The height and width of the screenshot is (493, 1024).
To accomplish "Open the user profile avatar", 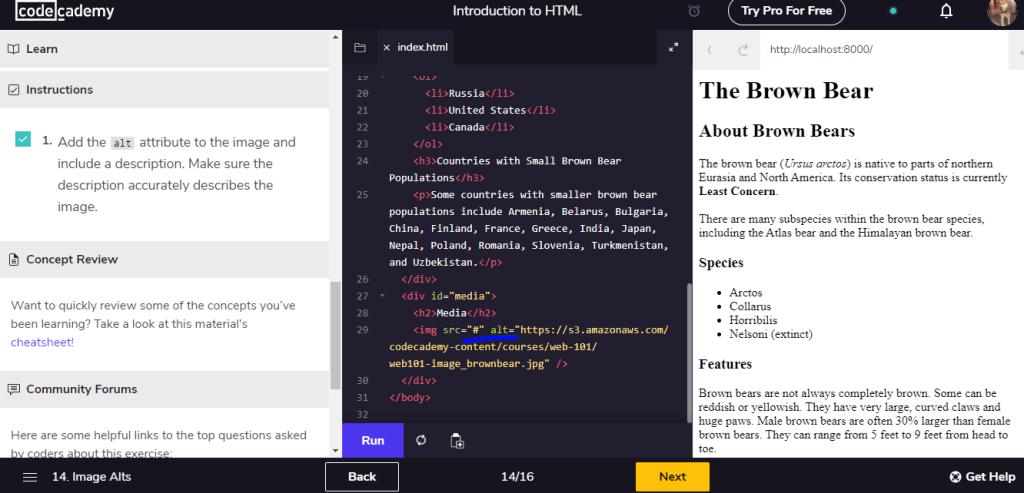I will [x=1002, y=12].
